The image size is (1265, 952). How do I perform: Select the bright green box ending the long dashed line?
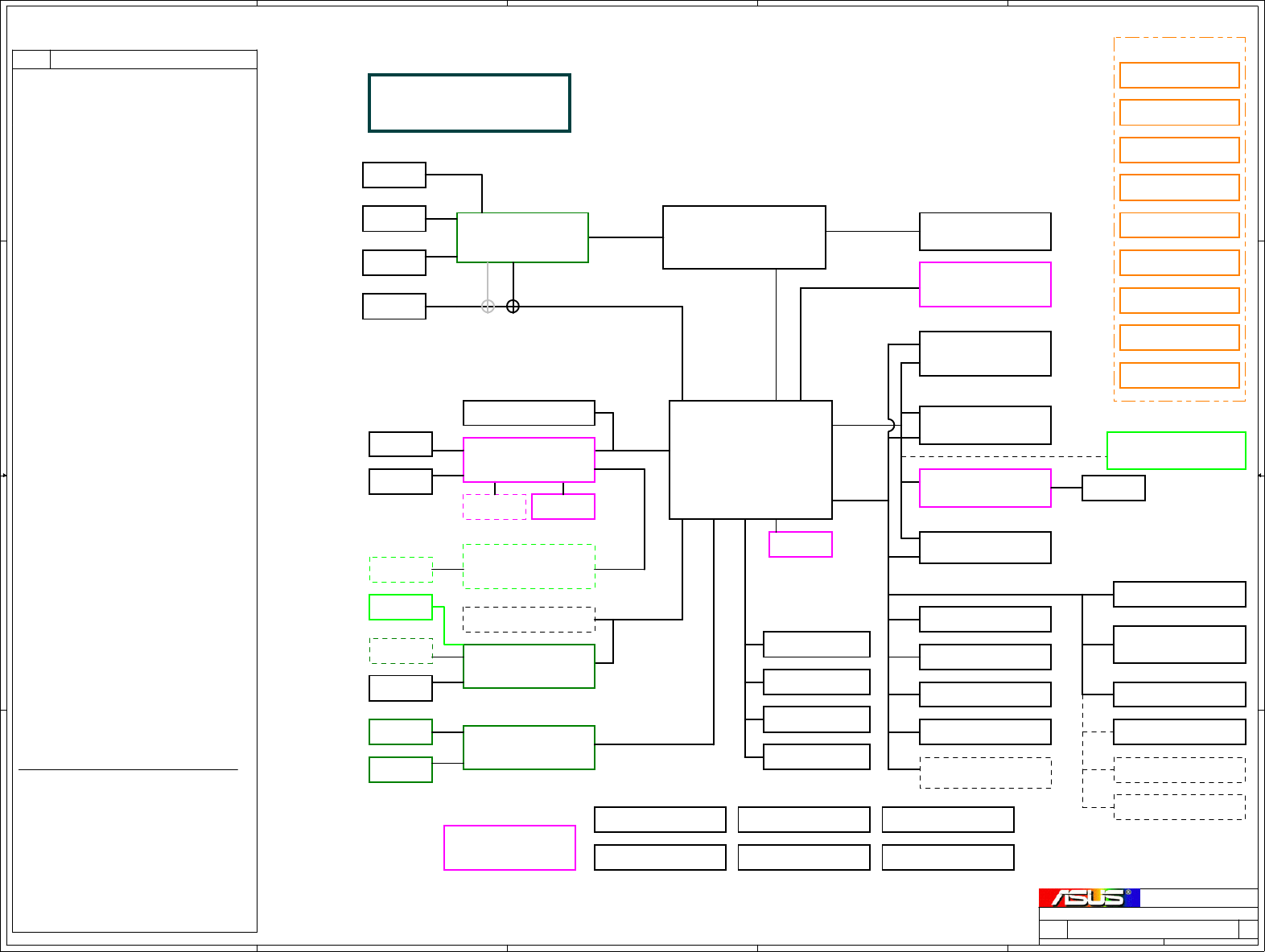tap(1176, 451)
